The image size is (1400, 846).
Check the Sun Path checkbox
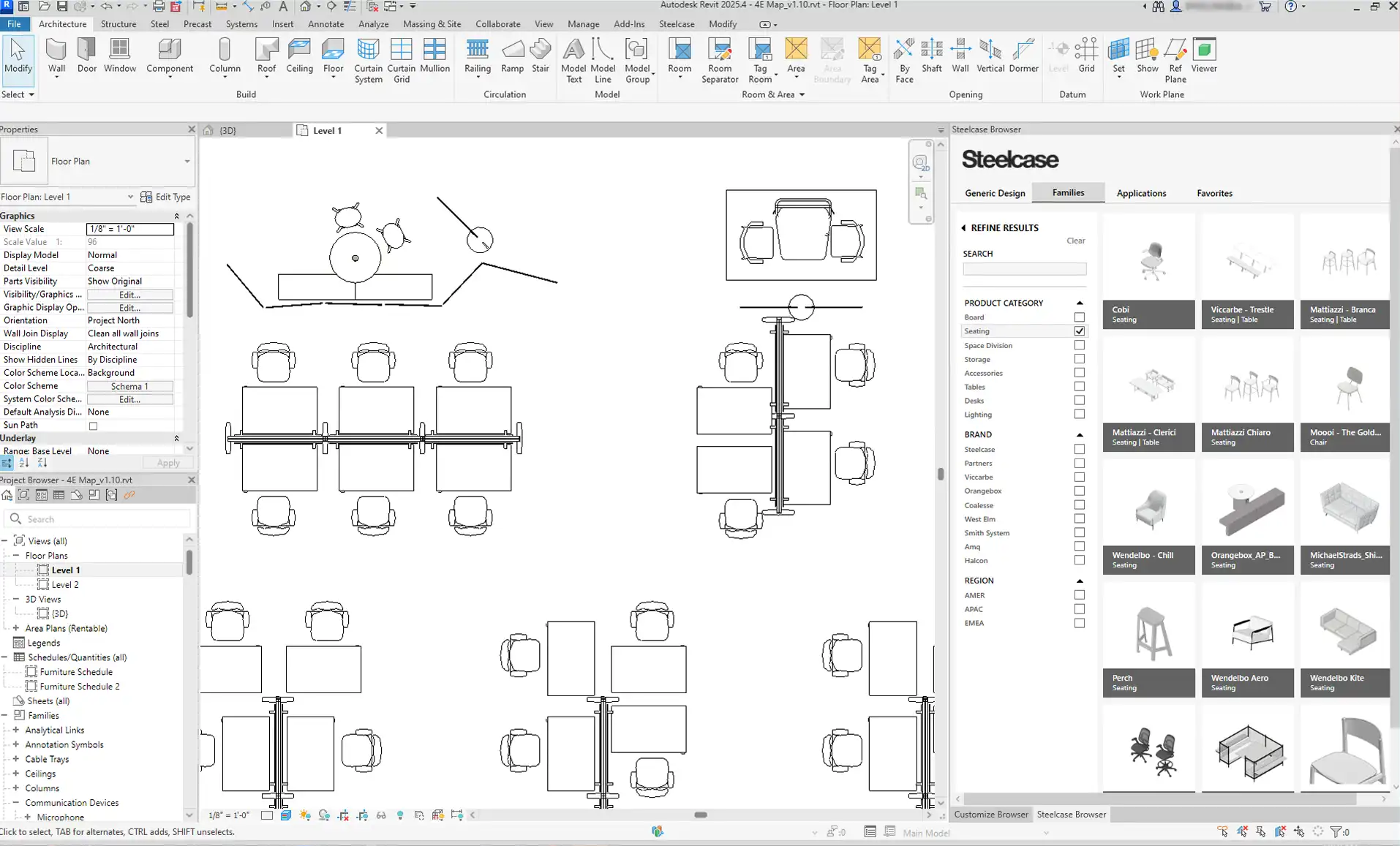93,426
